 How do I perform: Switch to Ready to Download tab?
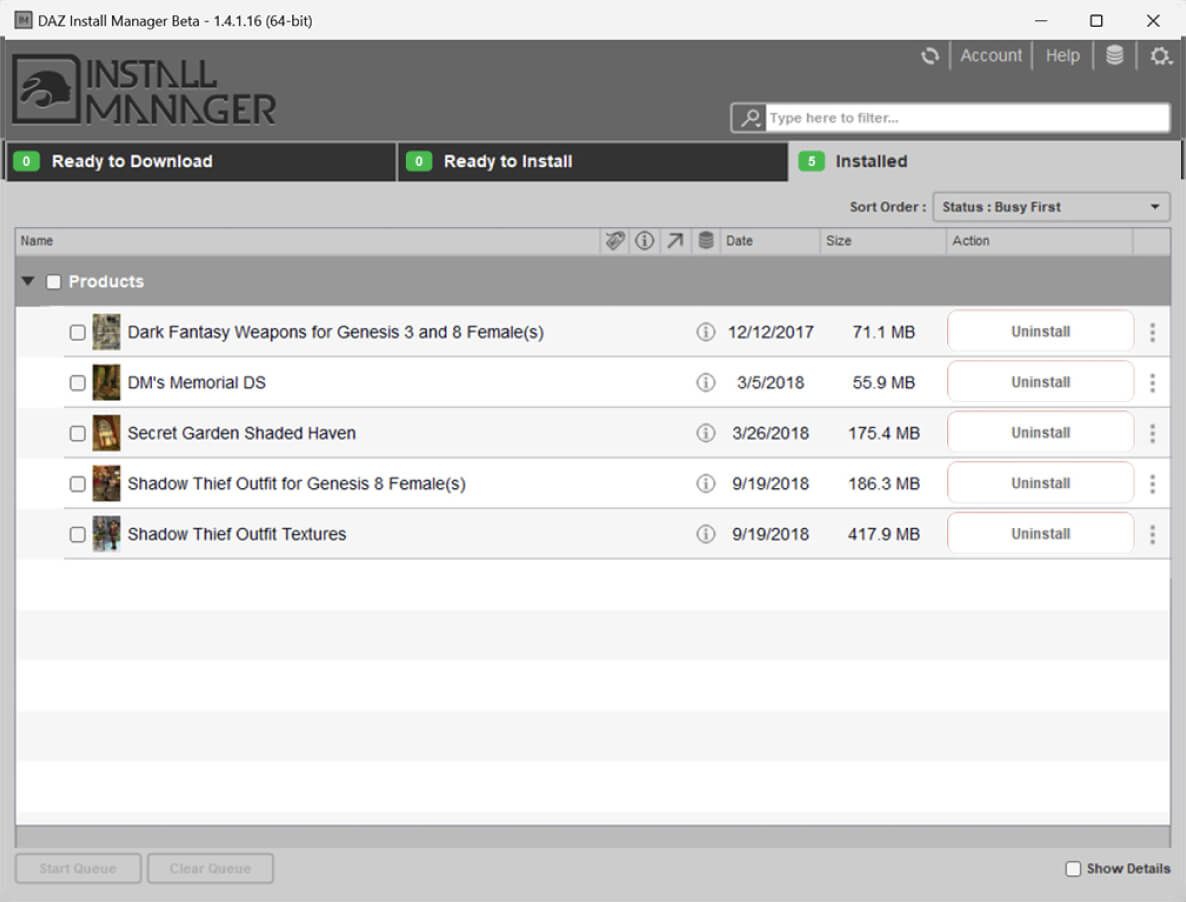(200, 161)
